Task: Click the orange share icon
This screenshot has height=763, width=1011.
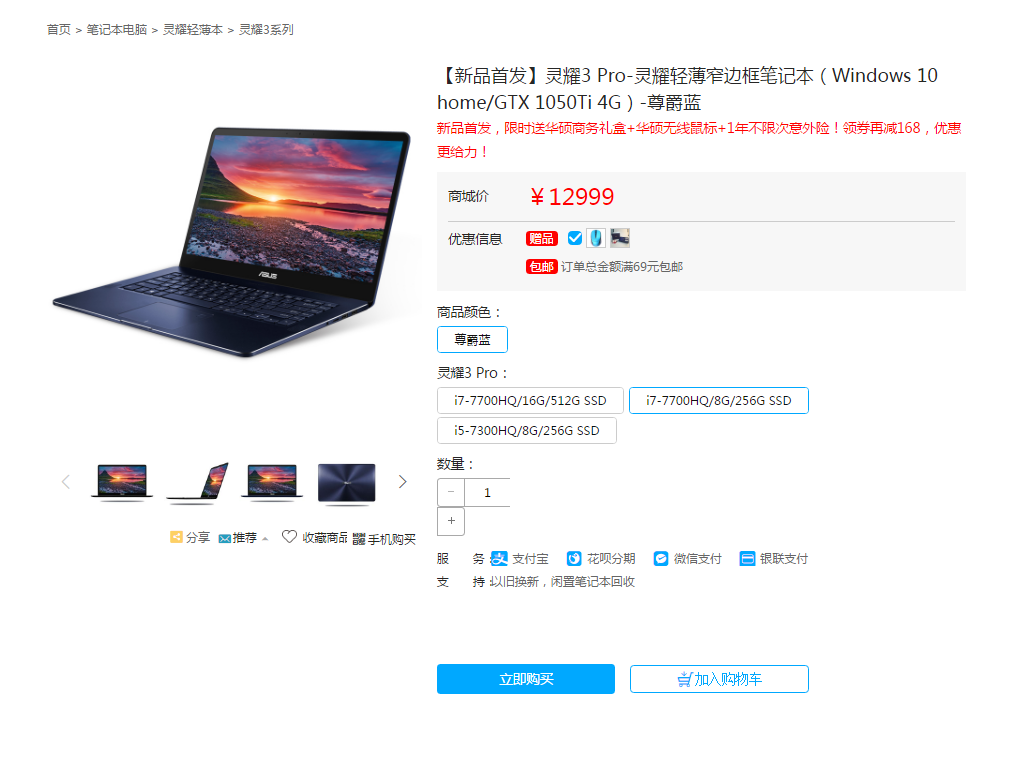Action: coord(176,537)
